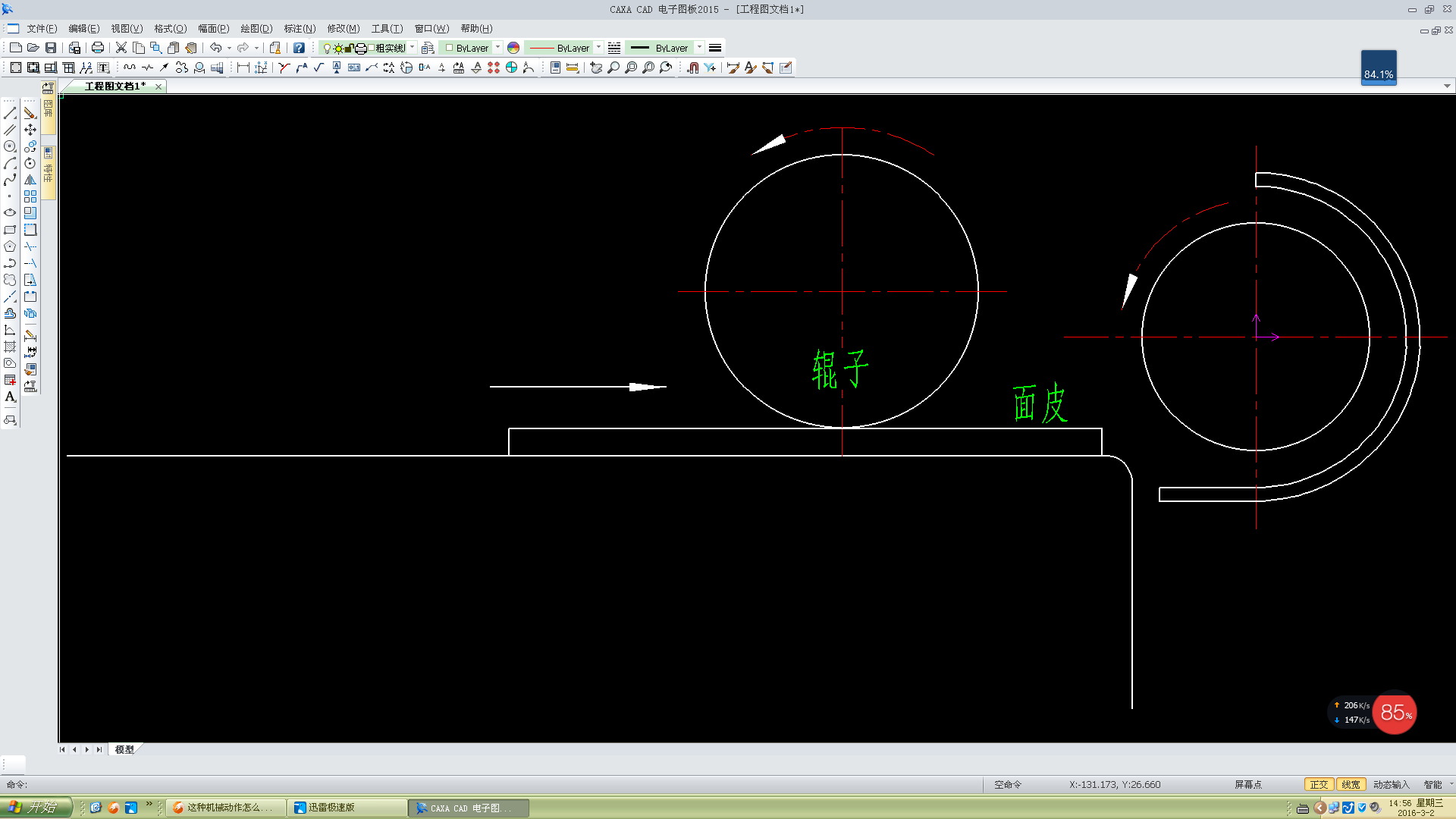The image size is (1456, 819).
Task: Expand the document tab list arrow
Action: [1447, 86]
